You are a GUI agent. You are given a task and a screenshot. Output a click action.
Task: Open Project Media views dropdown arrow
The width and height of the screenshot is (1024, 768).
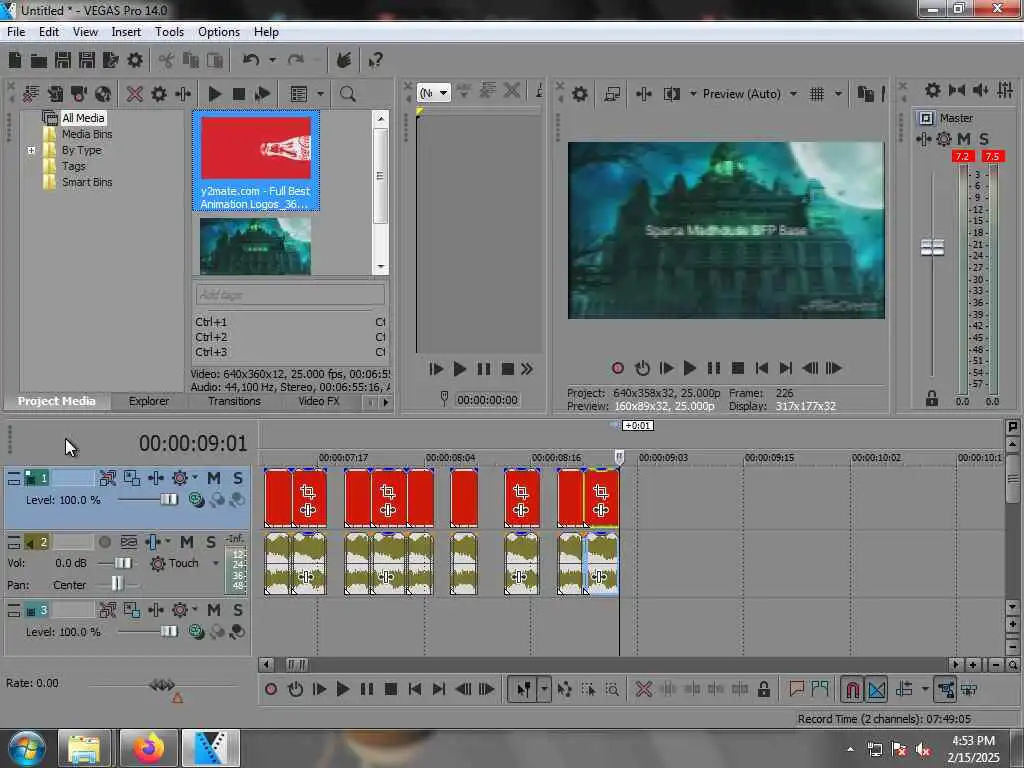click(x=321, y=94)
